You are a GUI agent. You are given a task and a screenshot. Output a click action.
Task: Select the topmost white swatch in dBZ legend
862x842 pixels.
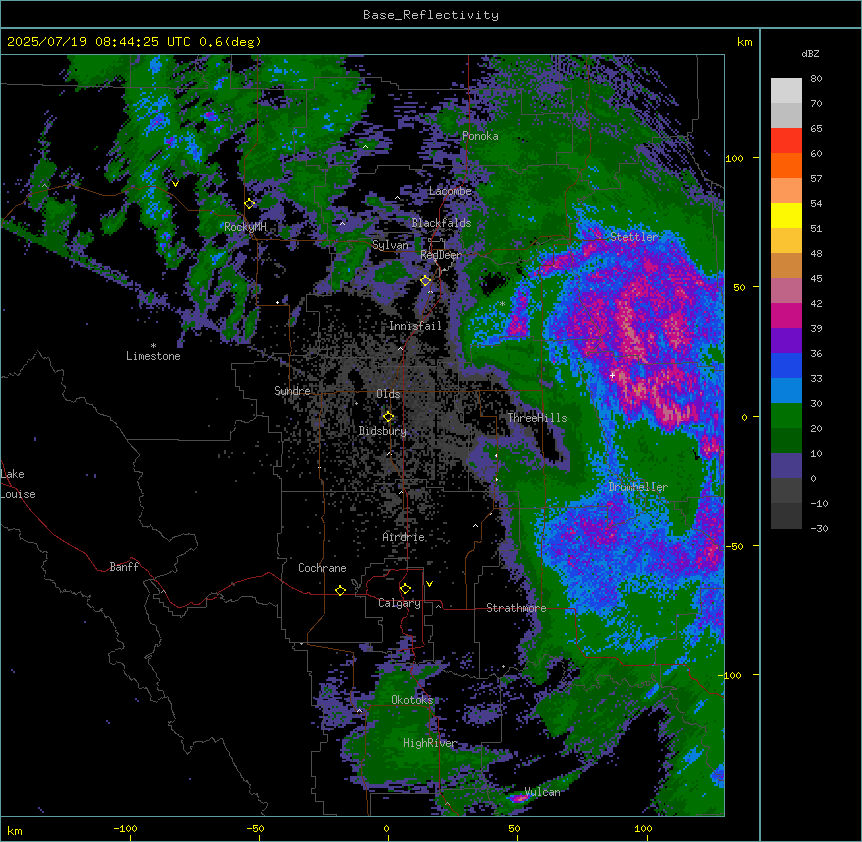(x=786, y=90)
